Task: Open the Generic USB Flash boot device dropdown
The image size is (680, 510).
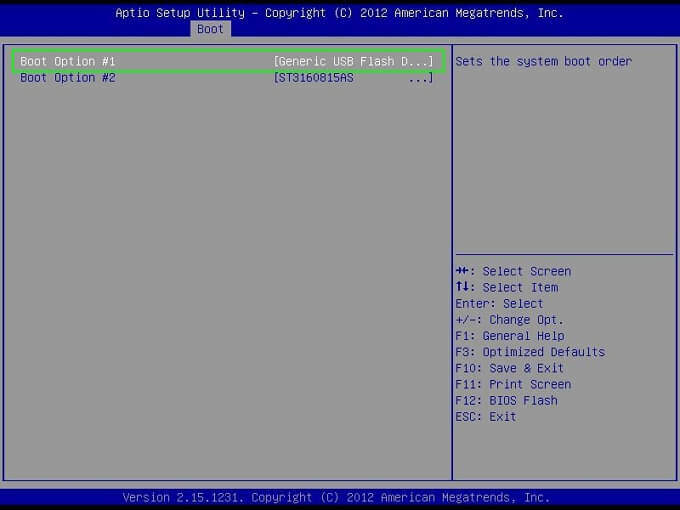Action: (x=353, y=62)
